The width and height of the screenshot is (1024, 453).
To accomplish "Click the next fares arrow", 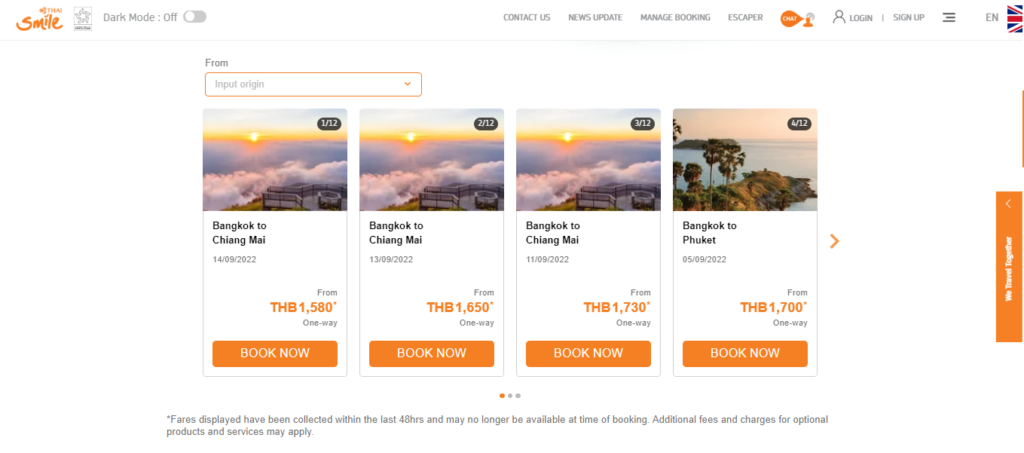I will pyautogui.click(x=834, y=241).
